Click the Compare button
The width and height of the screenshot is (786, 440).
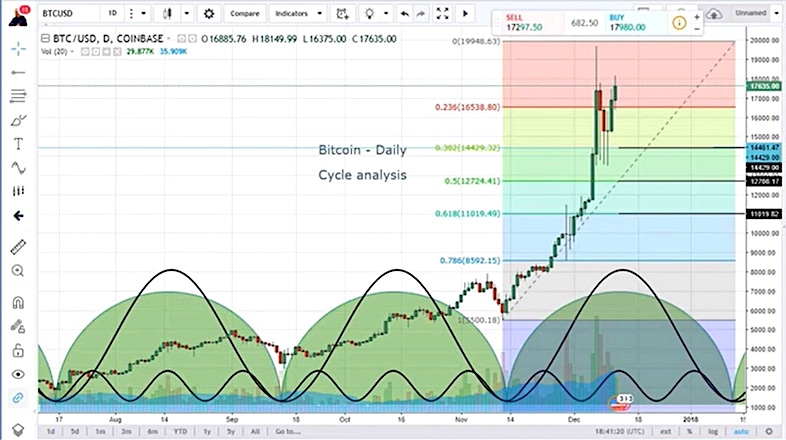pos(245,14)
